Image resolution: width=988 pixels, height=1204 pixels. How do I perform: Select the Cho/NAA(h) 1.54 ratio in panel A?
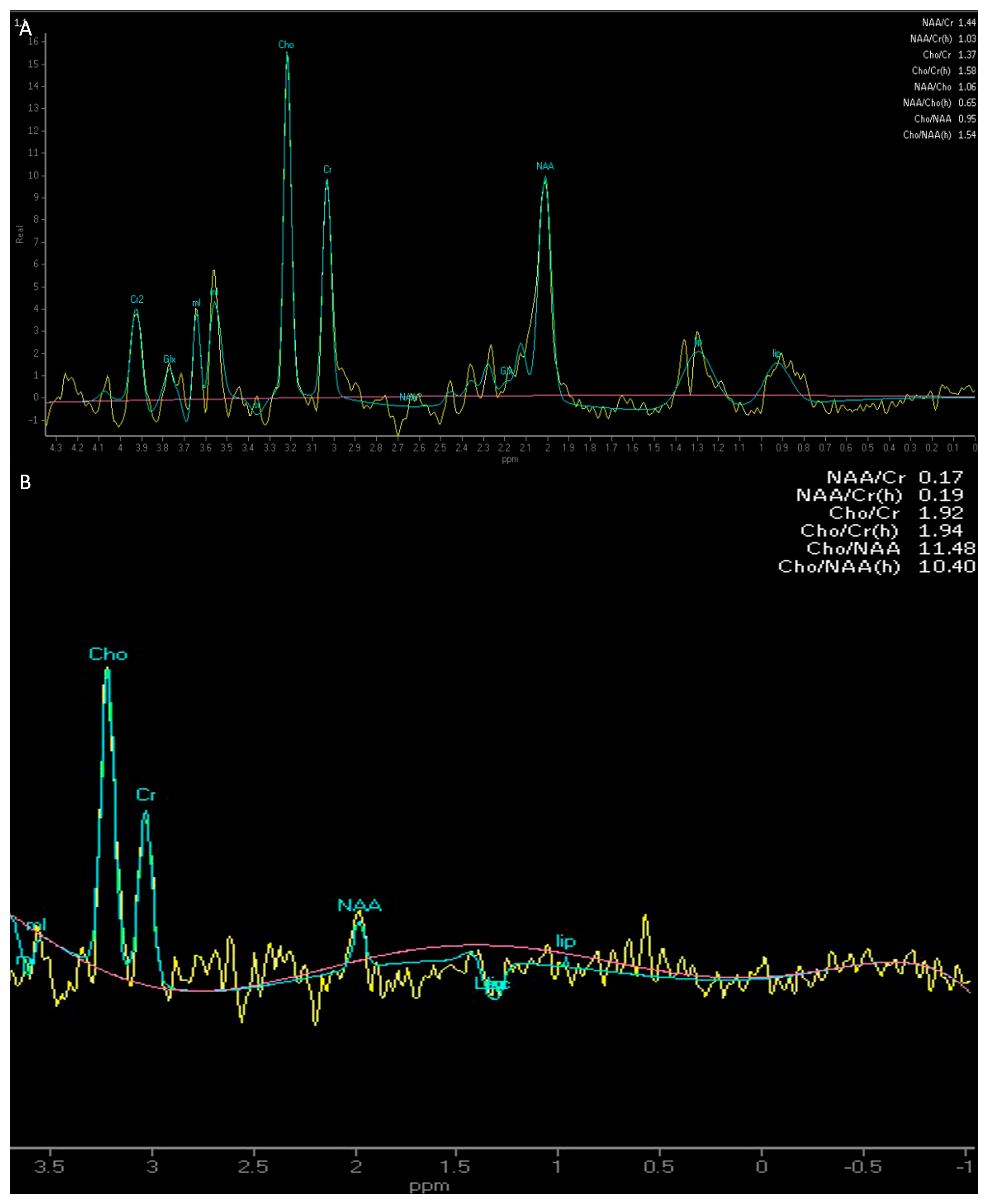click(939, 135)
